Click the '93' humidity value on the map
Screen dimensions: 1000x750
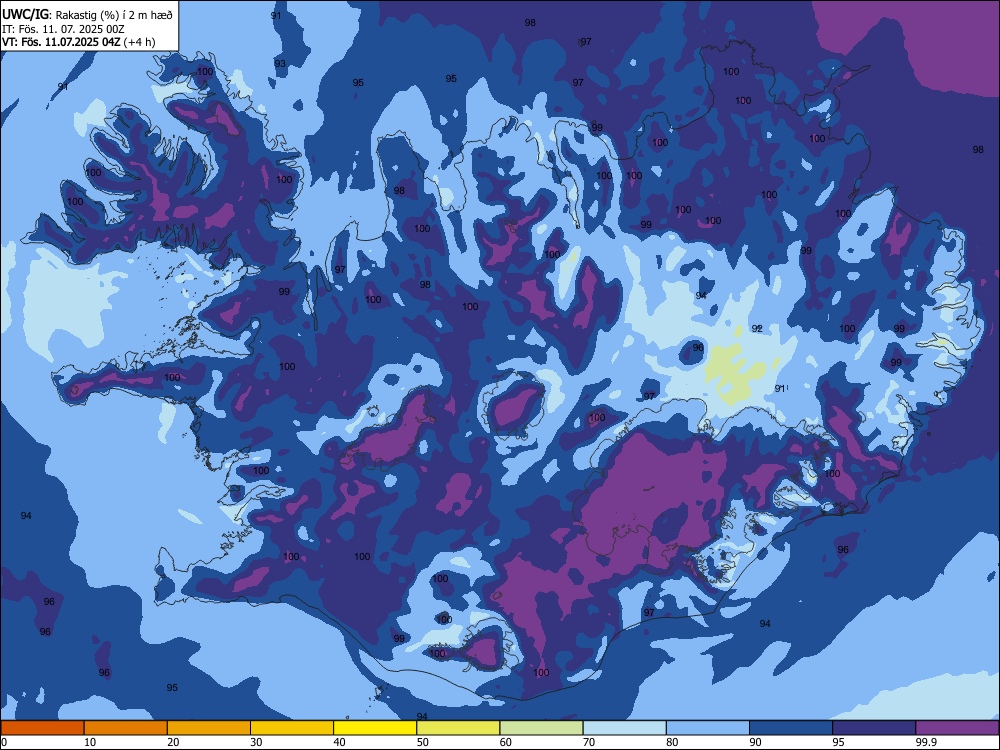280,64
